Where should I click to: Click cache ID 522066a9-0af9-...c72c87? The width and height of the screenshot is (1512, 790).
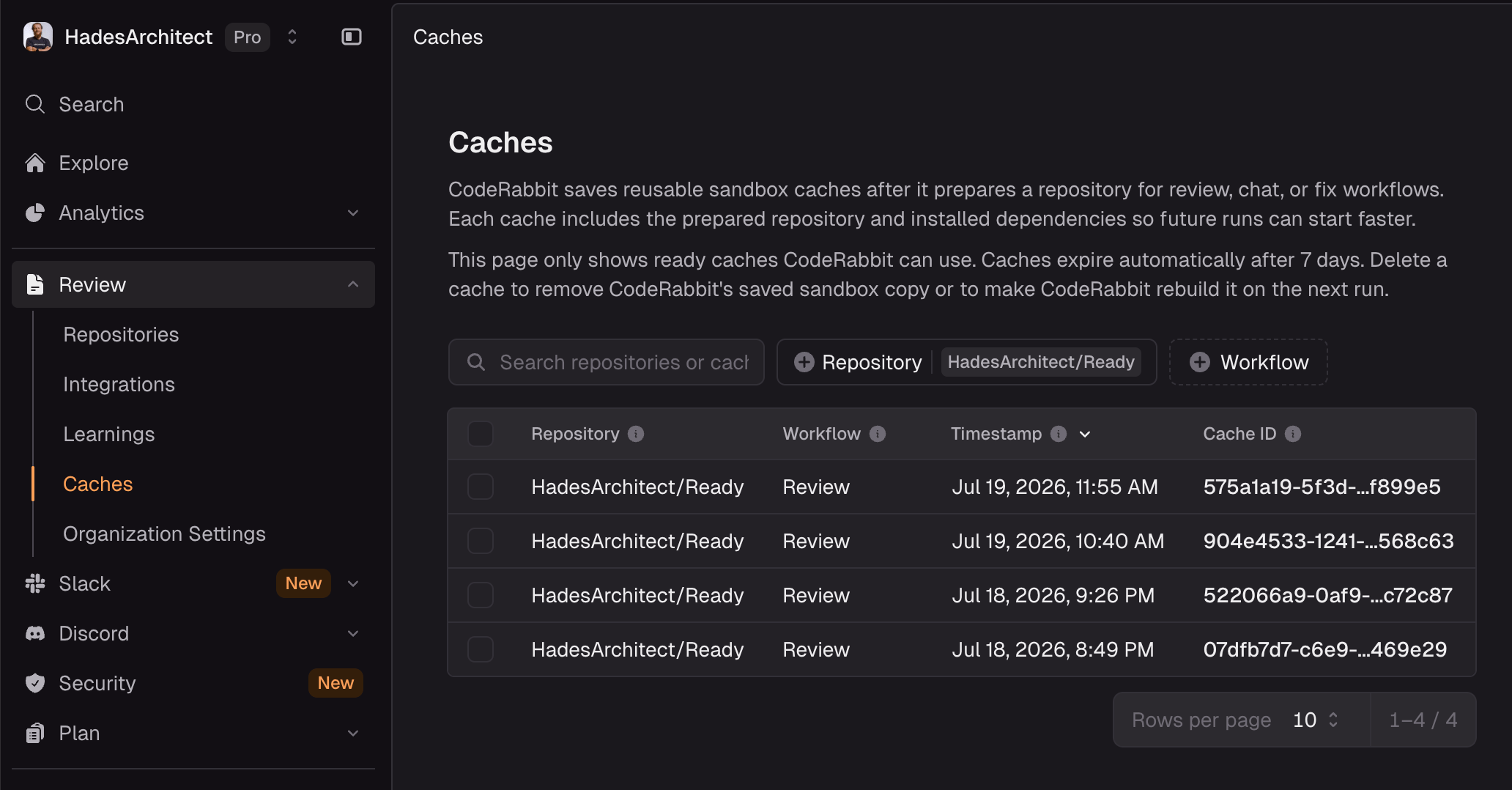coord(1327,595)
